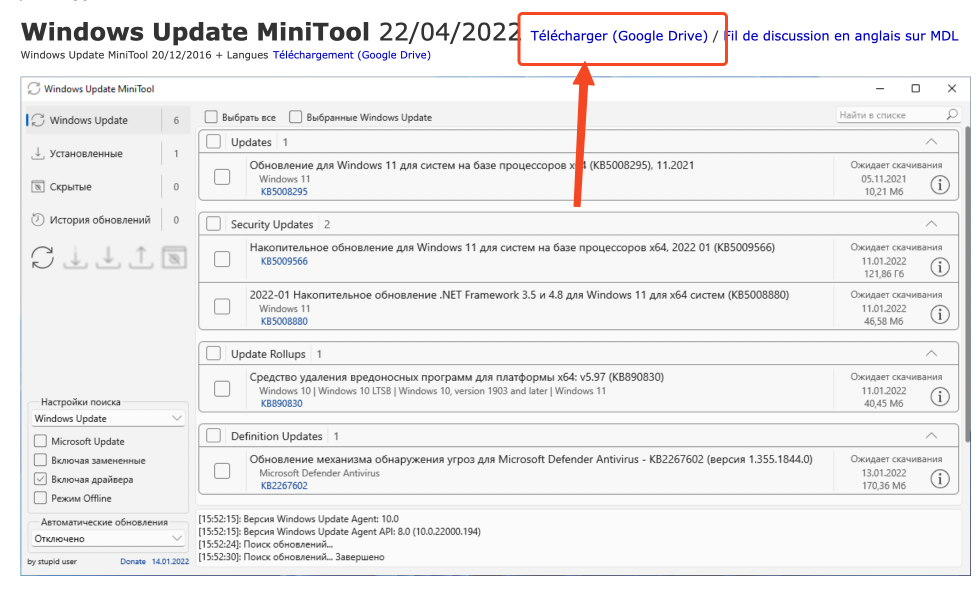The image size is (980, 605).
Task: Click the Donate link
Action: click(133, 562)
